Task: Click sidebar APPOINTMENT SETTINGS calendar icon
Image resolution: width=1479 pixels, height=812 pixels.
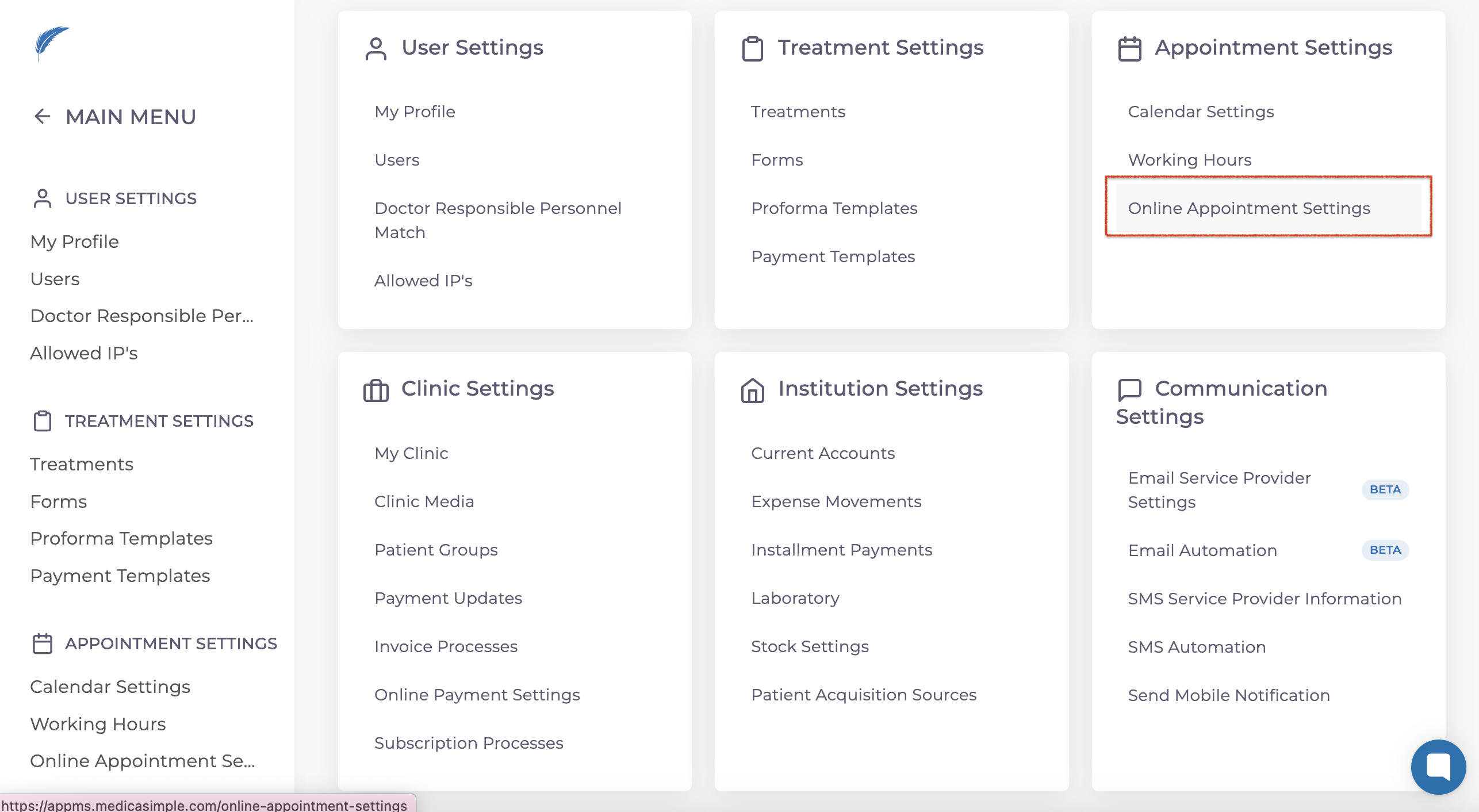Action: tap(43, 644)
